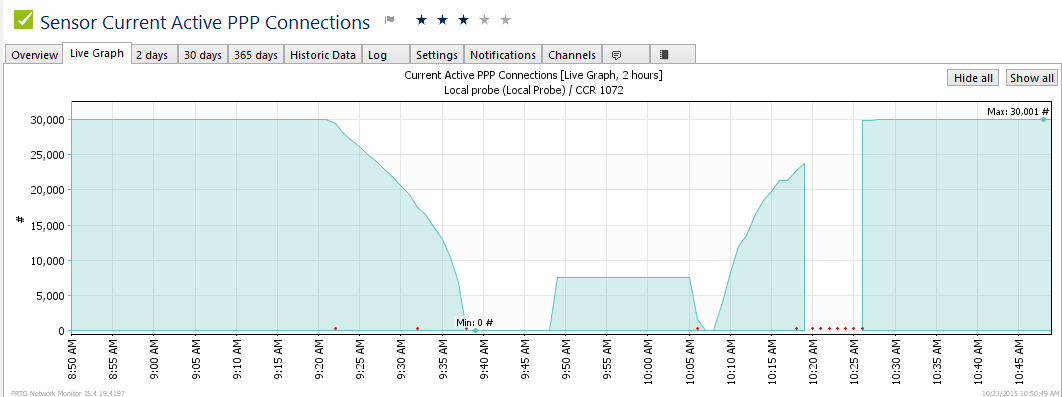Click the Max 30,001 # data point marker
Image resolution: width=1062 pixels, height=397 pixels.
click(x=1044, y=119)
